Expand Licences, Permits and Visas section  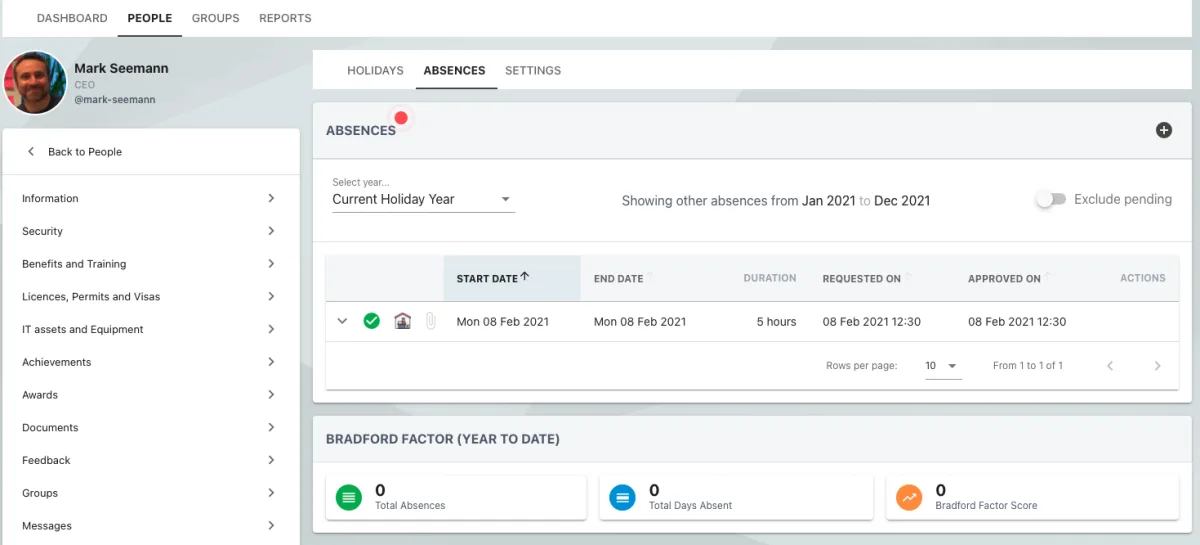click(149, 297)
